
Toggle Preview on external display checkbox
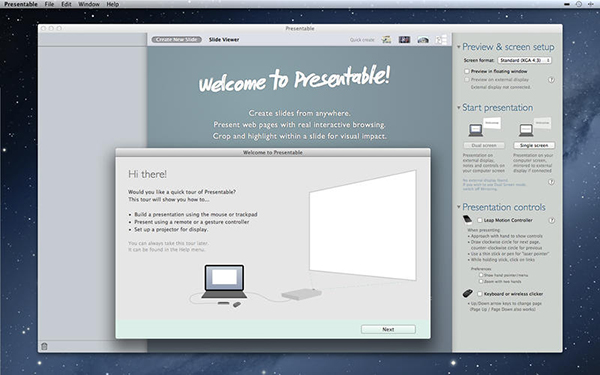[x=467, y=80]
